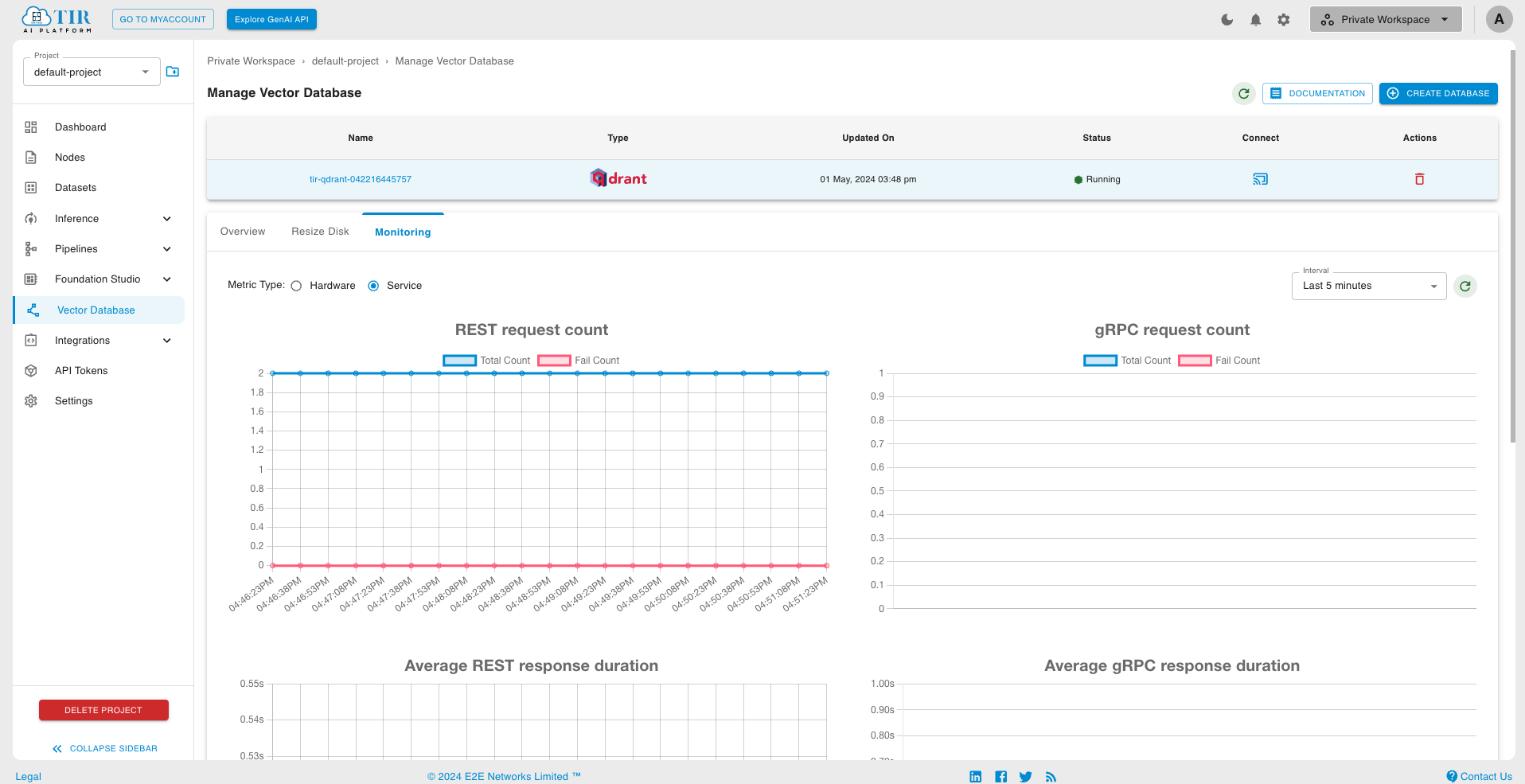The image size is (1525, 784).
Task: Click the Running status cell
Action: (1097, 180)
